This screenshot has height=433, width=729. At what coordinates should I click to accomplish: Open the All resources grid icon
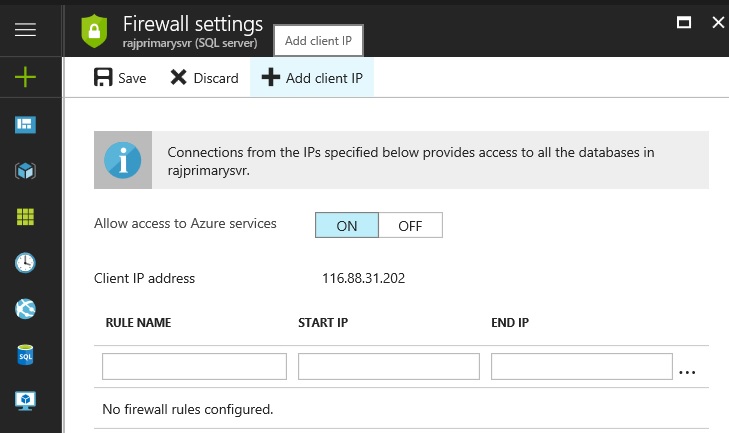[26, 217]
